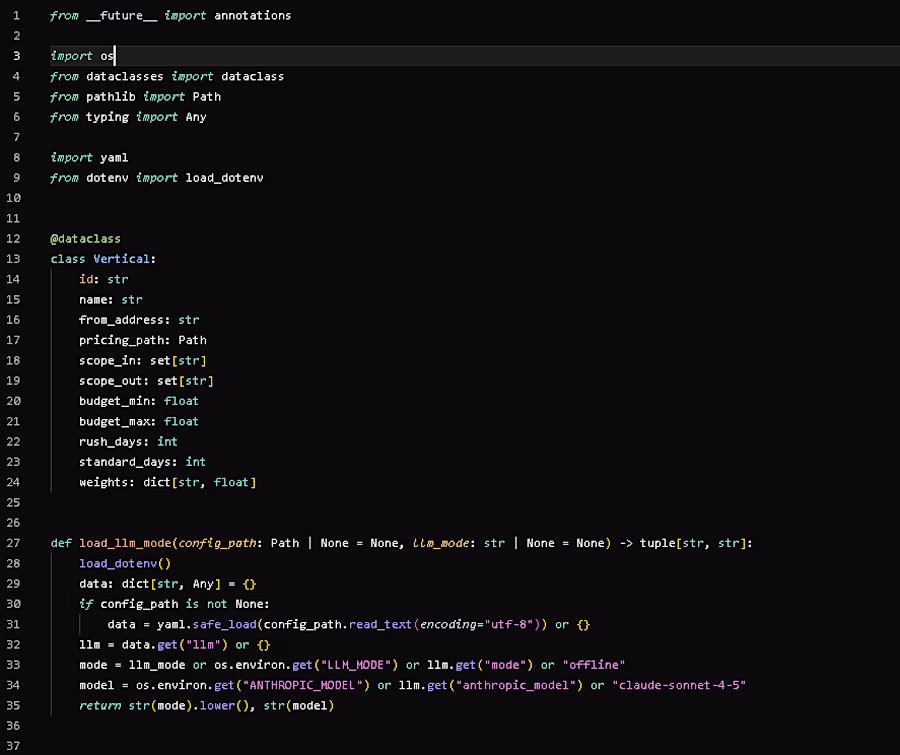Select the "Vertical" class name
The height and width of the screenshot is (755, 900).
[121, 259]
